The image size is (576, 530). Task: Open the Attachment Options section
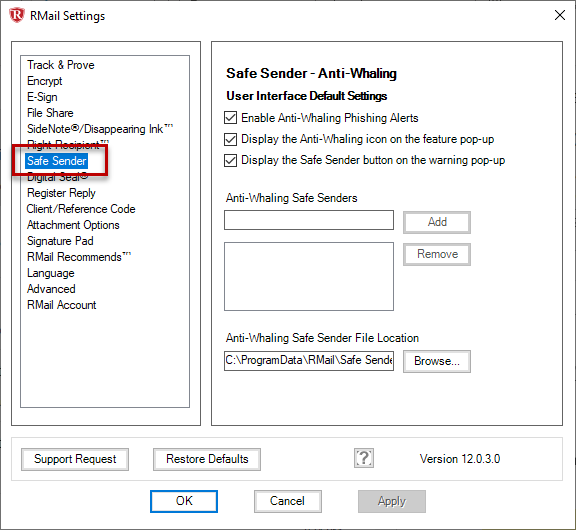73,225
